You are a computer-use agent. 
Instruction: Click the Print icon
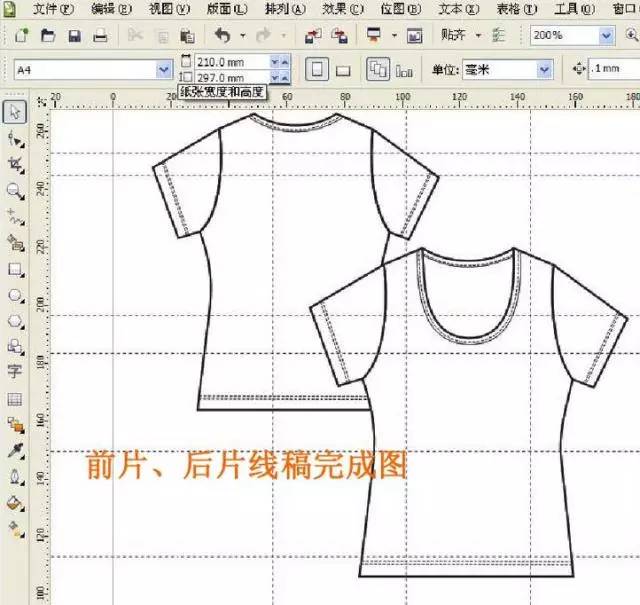click(x=100, y=36)
